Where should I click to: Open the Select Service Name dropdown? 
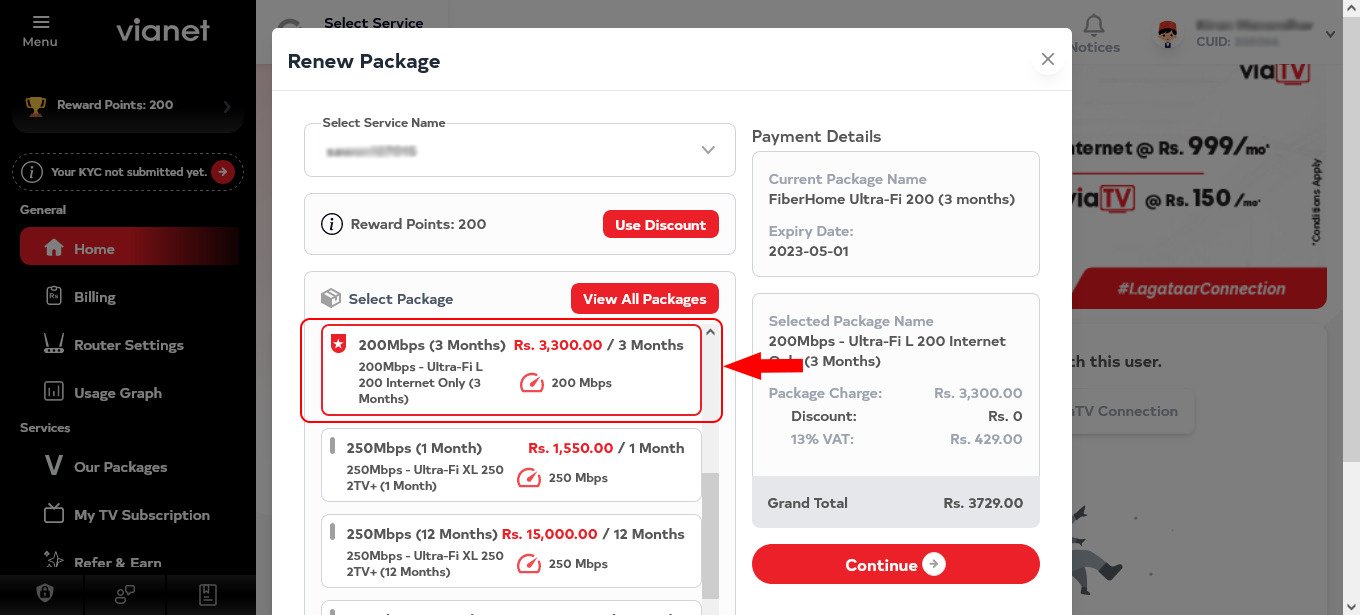[520, 150]
